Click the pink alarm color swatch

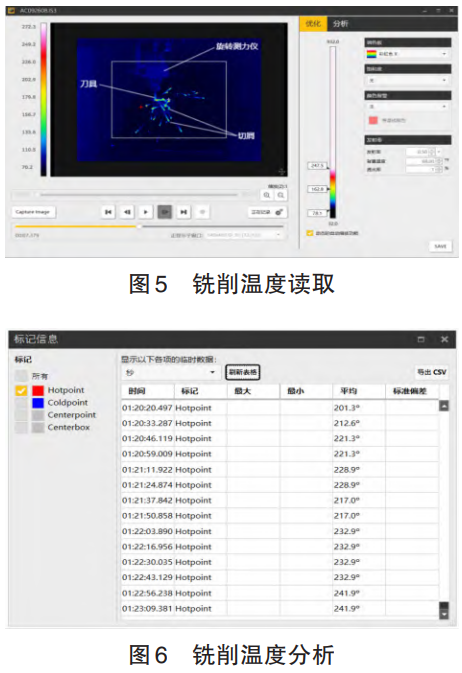(373, 120)
